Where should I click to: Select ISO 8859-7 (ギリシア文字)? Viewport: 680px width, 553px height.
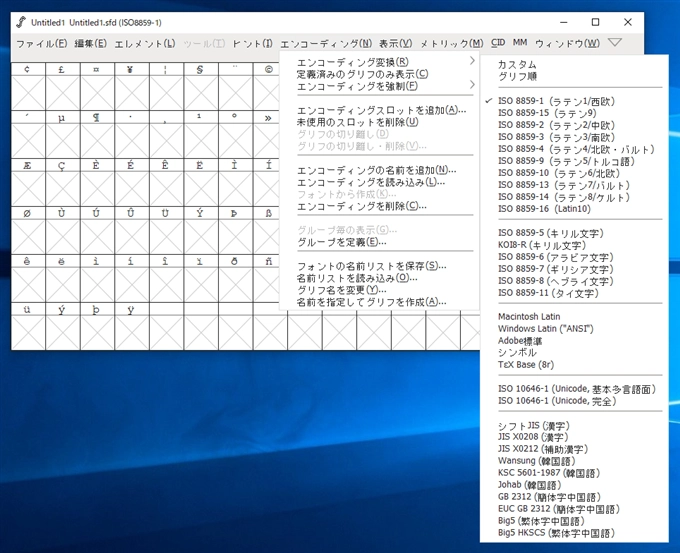[574, 269]
